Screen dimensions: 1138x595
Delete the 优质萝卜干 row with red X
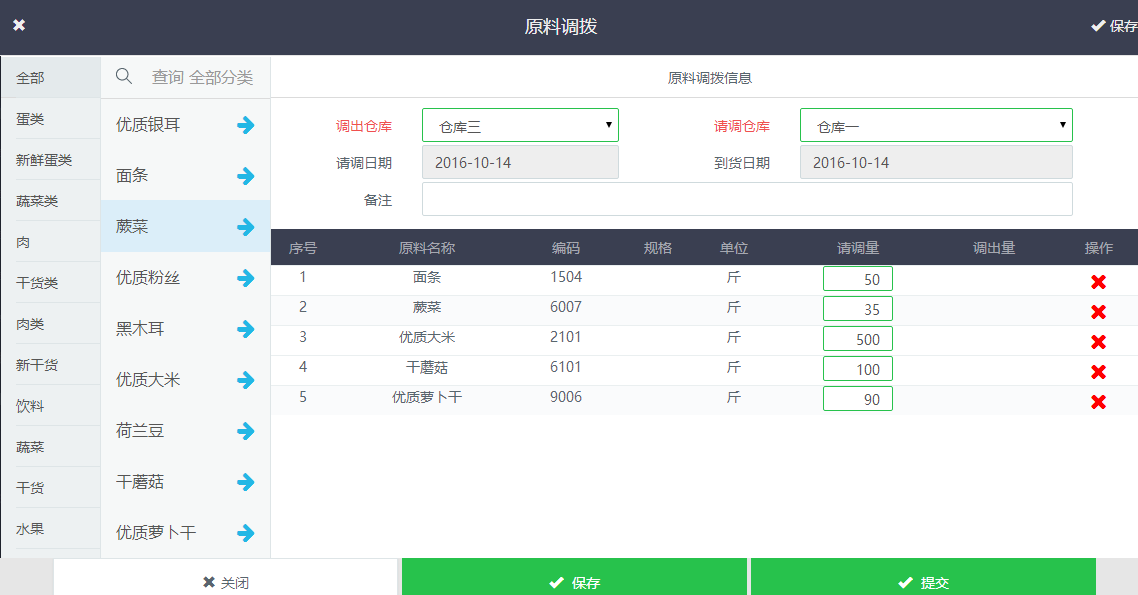[1098, 402]
